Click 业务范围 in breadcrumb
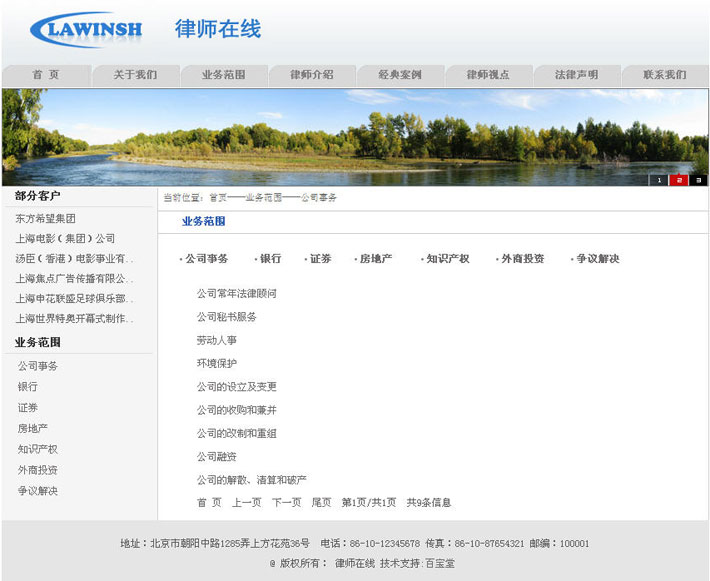710x581 pixels. [x=264, y=198]
